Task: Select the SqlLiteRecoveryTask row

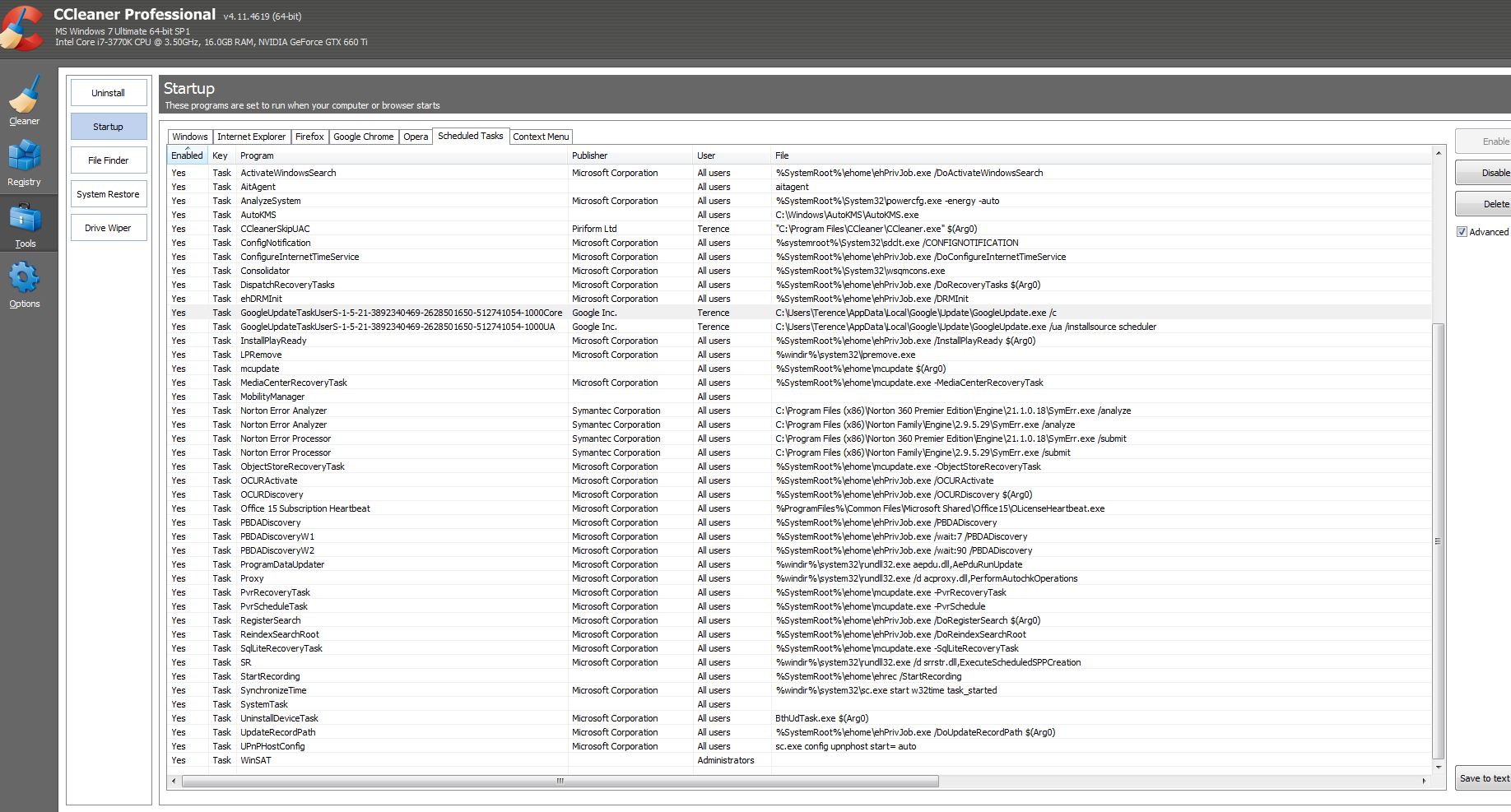Action: (x=799, y=648)
